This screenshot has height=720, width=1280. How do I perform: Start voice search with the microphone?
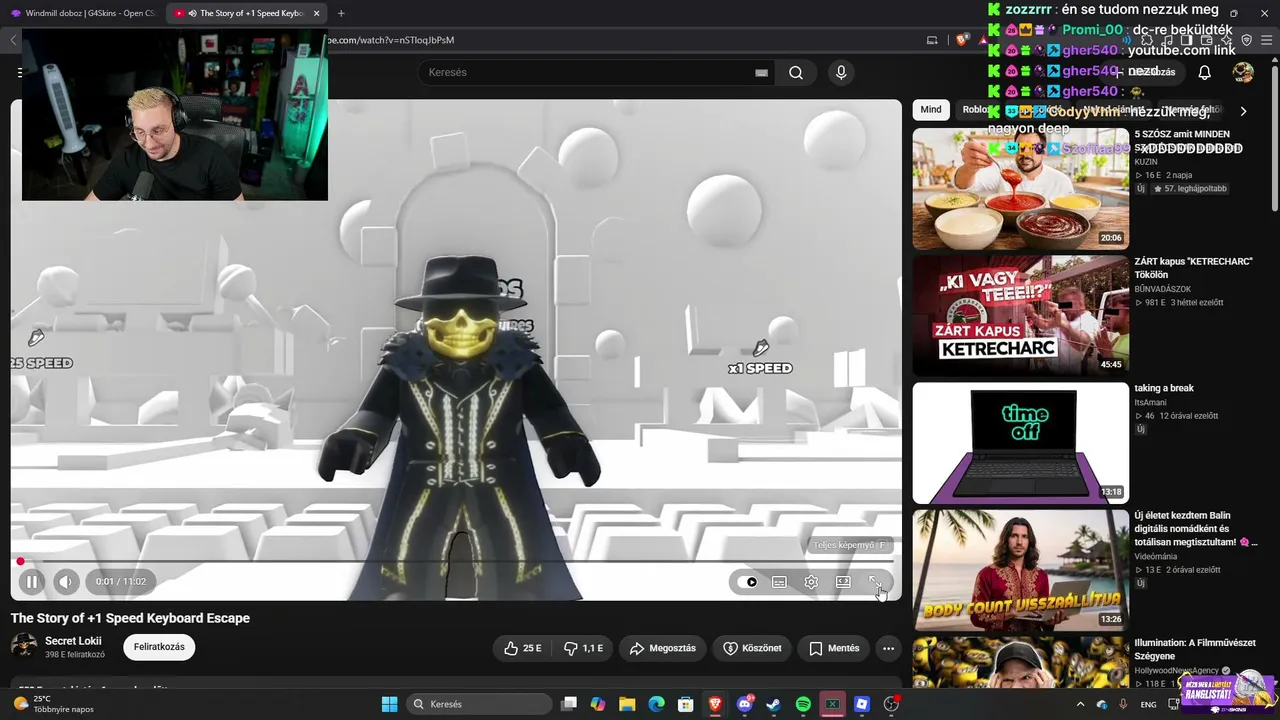[841, 72]
